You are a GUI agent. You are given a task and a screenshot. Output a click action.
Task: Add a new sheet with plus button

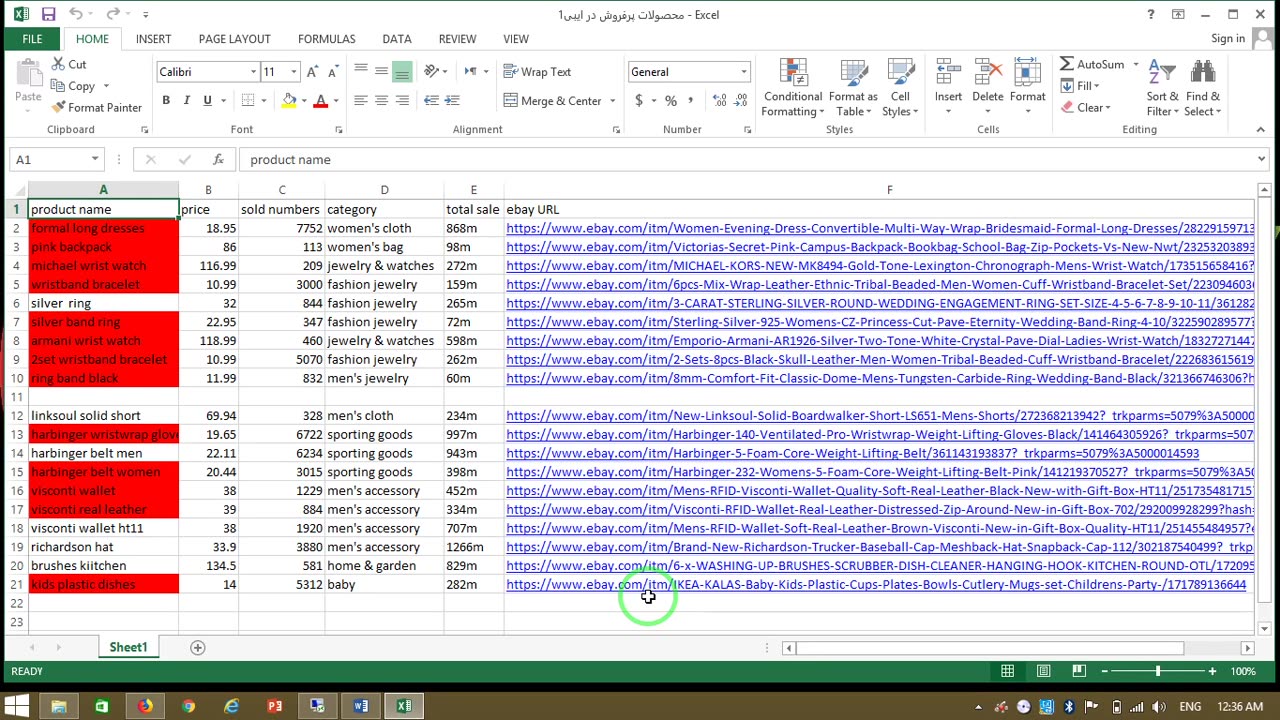click(x=197, y=647)
